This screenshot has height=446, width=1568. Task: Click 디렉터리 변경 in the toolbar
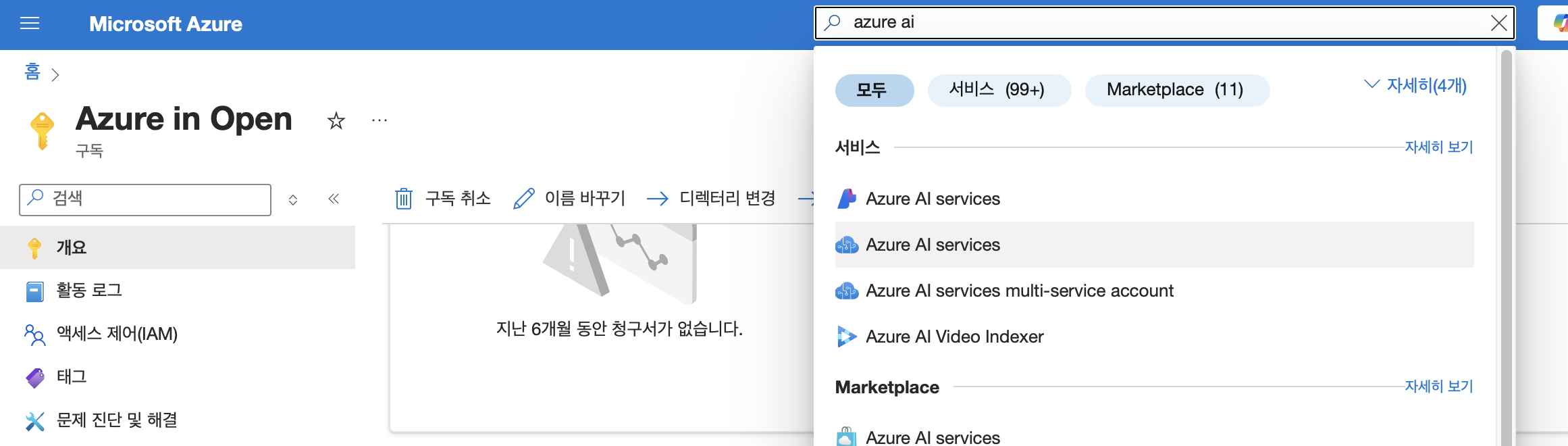point(711,199)
